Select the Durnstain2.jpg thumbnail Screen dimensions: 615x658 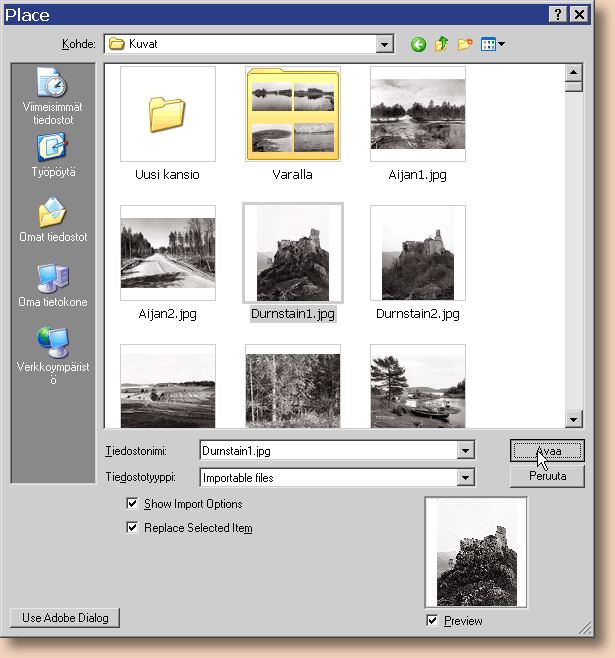point(417,254)
